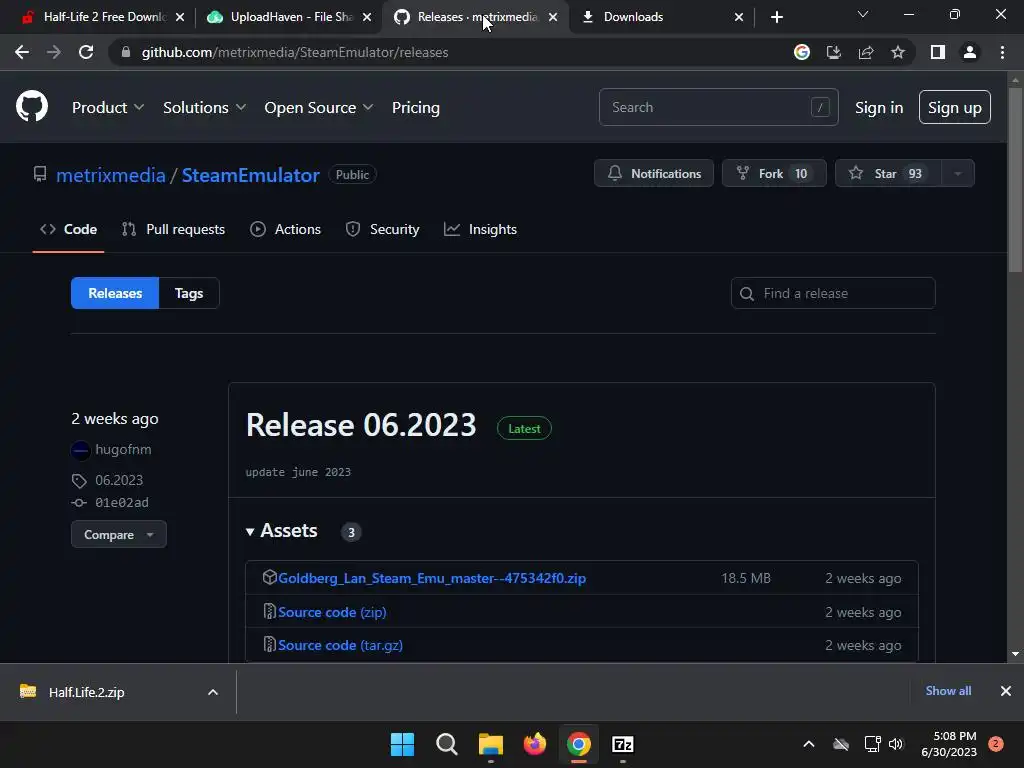
Task: Download Source code (zip)
Action: [332, 612]
